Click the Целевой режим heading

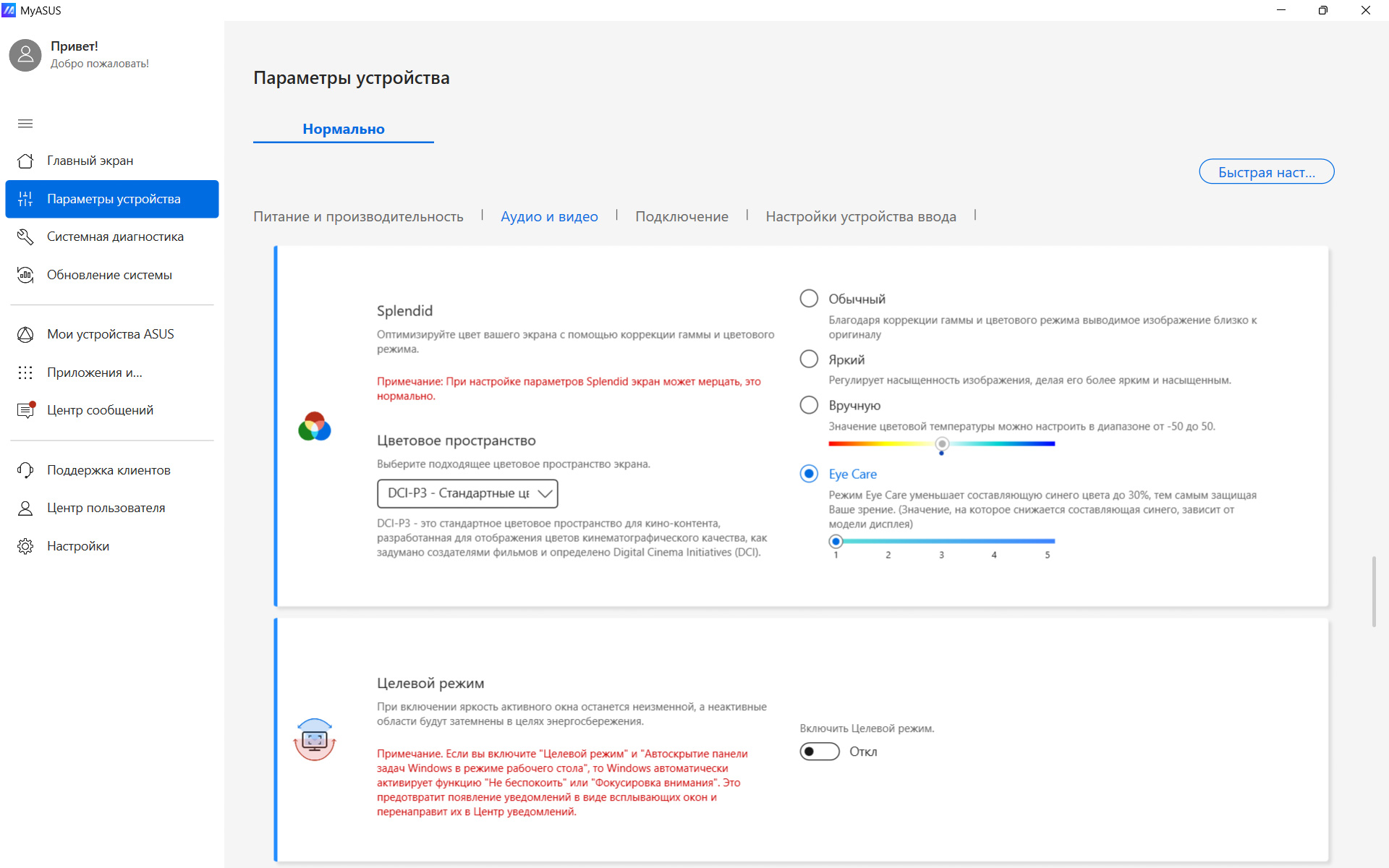[x=430, y=684]
